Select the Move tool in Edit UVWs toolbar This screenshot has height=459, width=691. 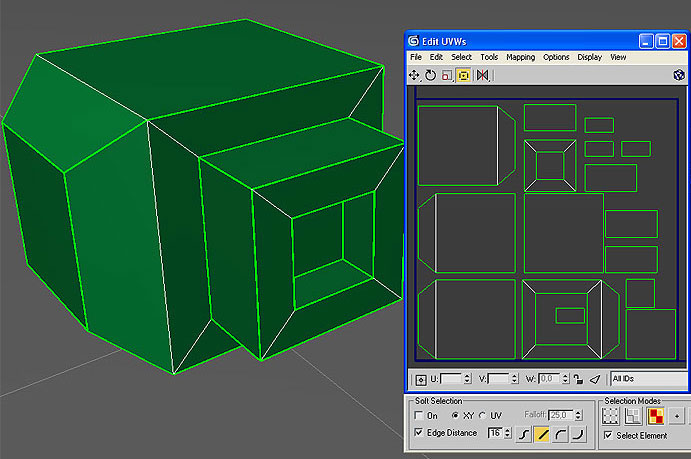414,75
